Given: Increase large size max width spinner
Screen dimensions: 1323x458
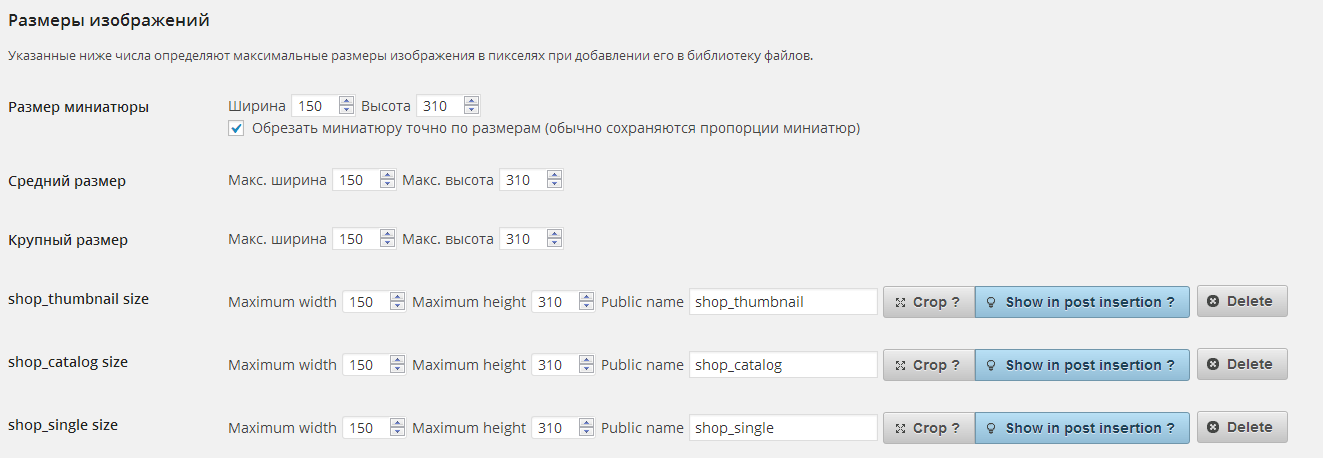Looking at the screenshot, I should coord(389,235).
